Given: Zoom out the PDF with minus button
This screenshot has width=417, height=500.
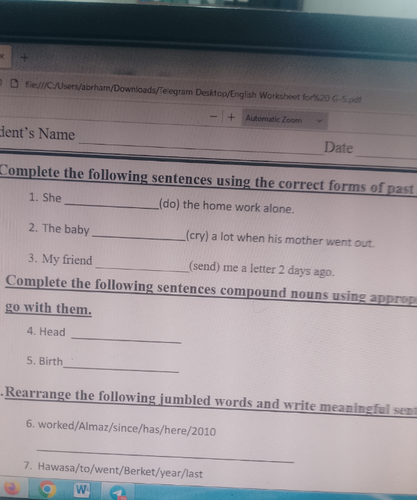Looking at the screenshot, I should click(x=213, y=117).
